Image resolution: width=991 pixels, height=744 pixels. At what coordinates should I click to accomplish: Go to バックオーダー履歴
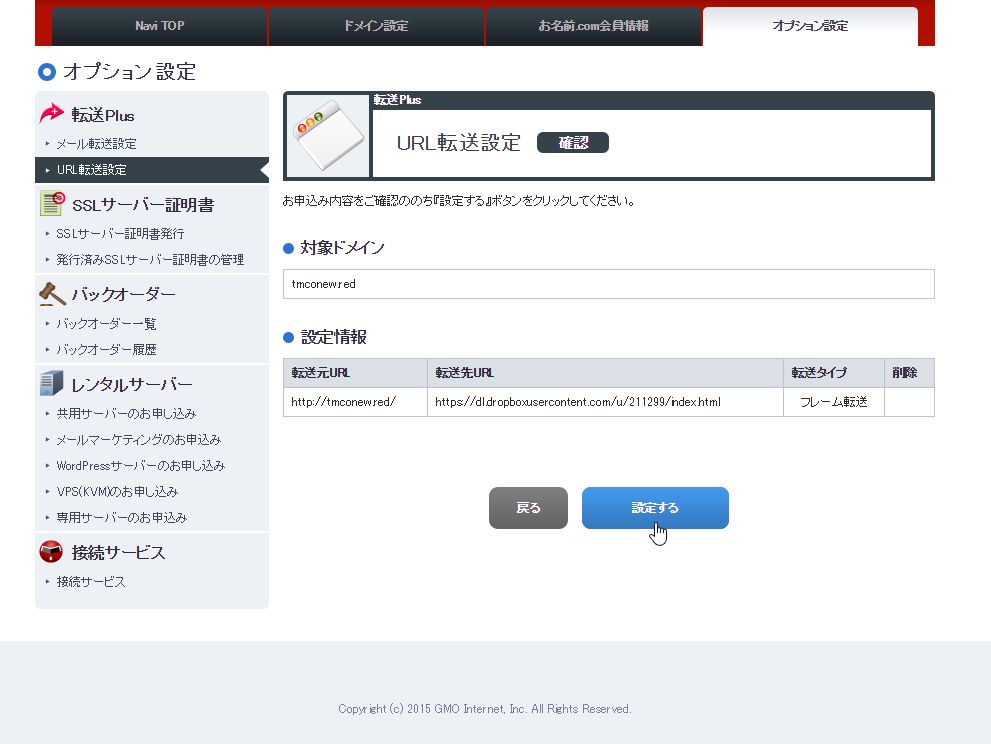106,350
